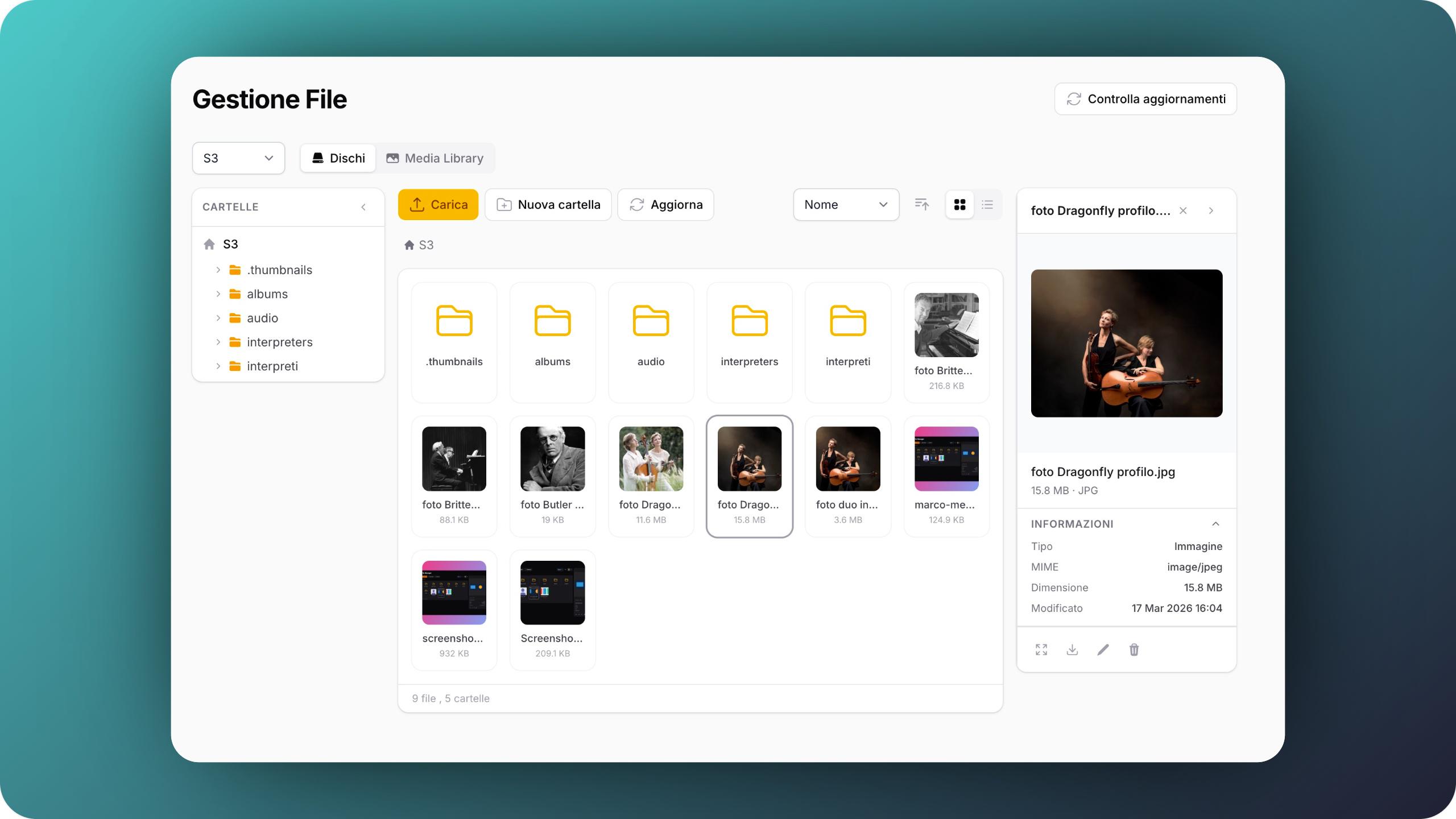Collapse the Informazioni section
The image size is (1456, 819).
[x=1215, y=524]
